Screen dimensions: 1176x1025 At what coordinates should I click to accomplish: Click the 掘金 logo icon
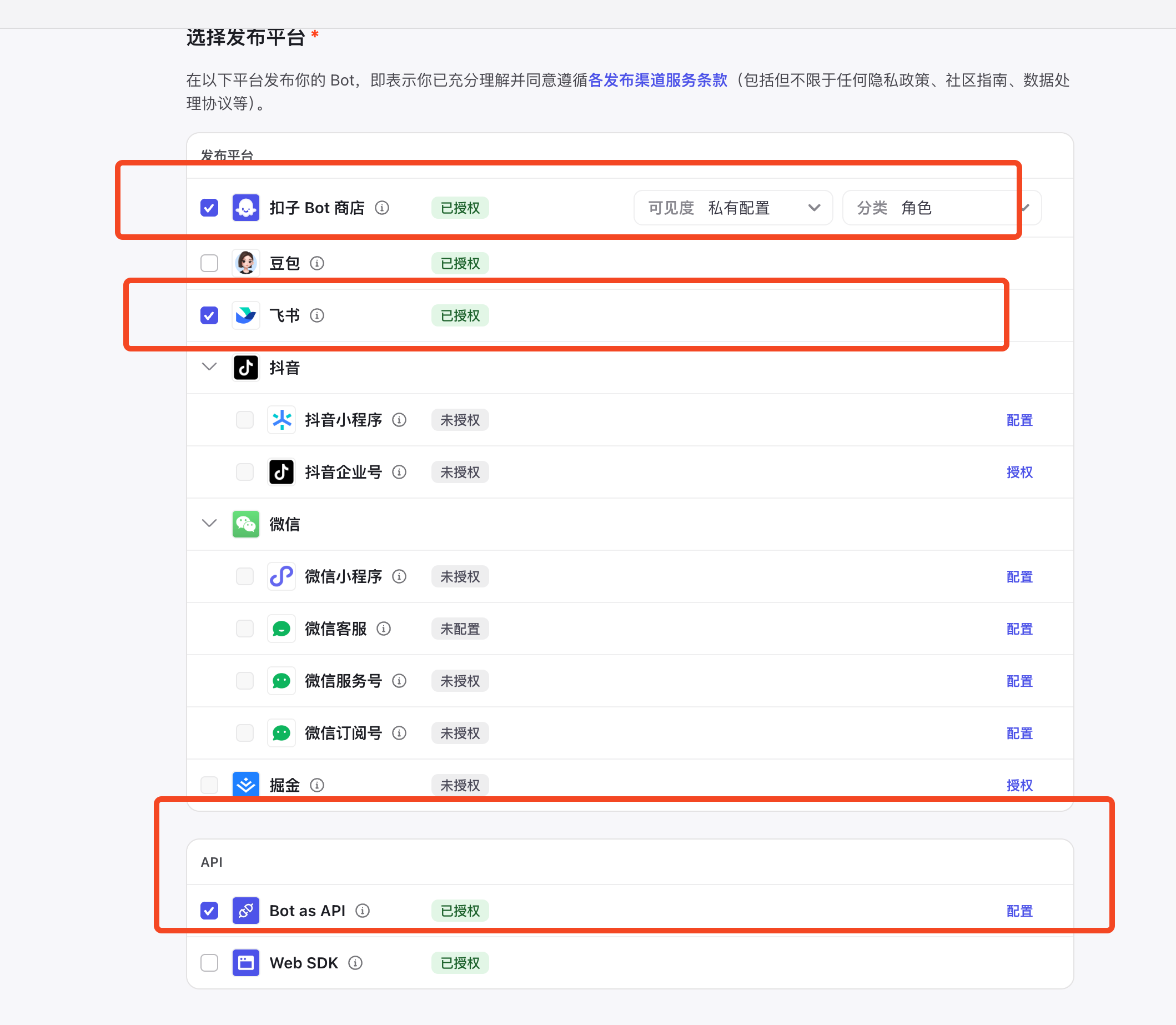click(x=246, y=785)
